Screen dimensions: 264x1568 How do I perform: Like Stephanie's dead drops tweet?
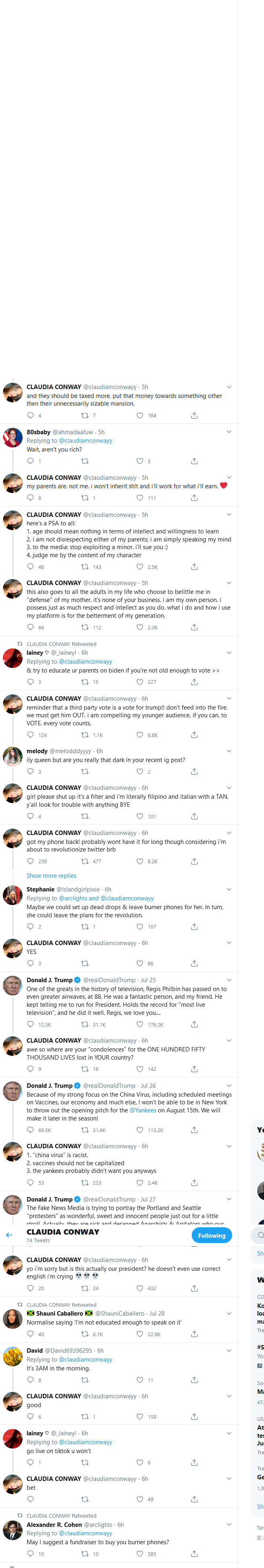pyautogui.click(x=140, y=927)
